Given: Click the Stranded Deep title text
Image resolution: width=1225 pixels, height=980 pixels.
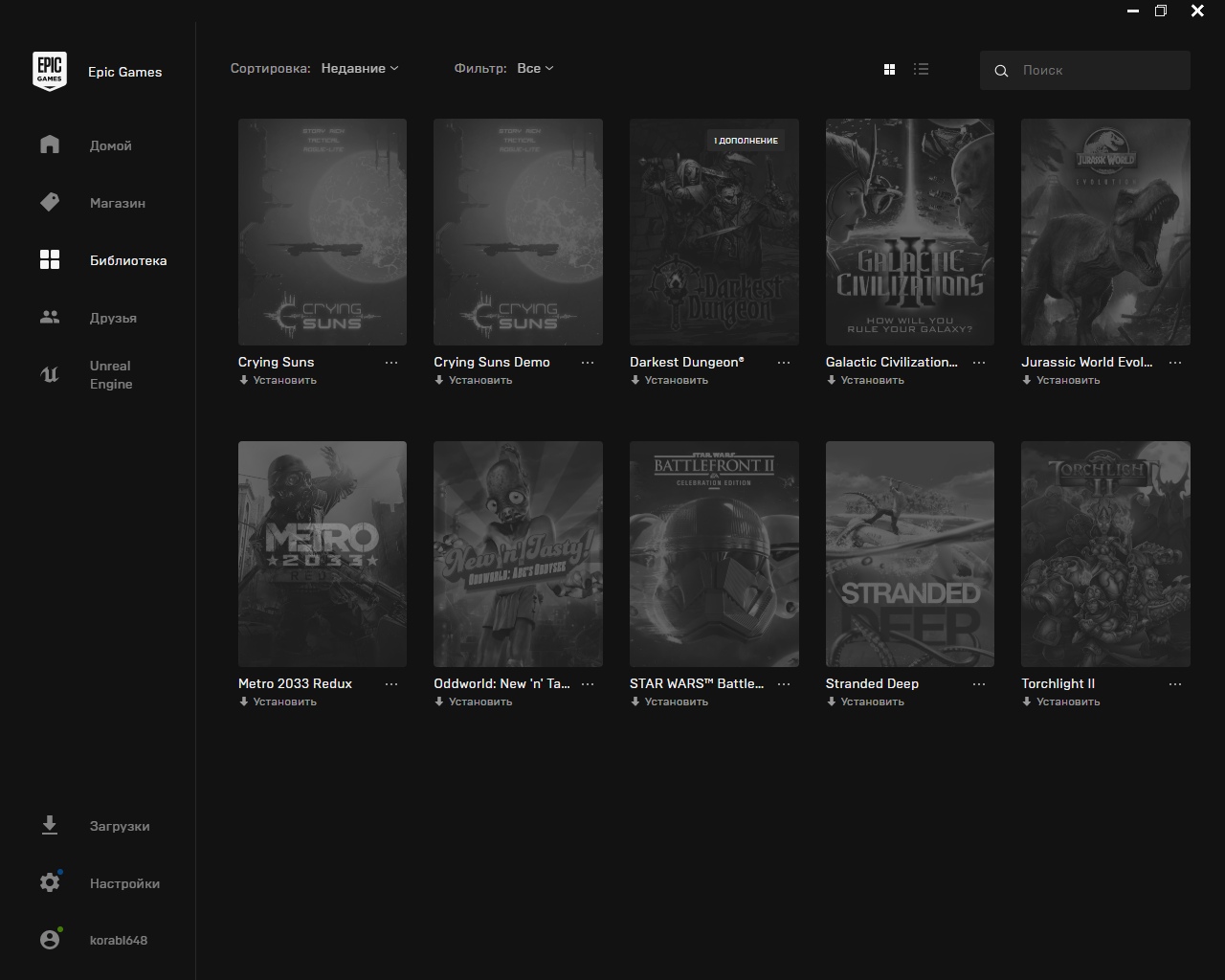Looking at the screenshot, I should tap(872, 683).
